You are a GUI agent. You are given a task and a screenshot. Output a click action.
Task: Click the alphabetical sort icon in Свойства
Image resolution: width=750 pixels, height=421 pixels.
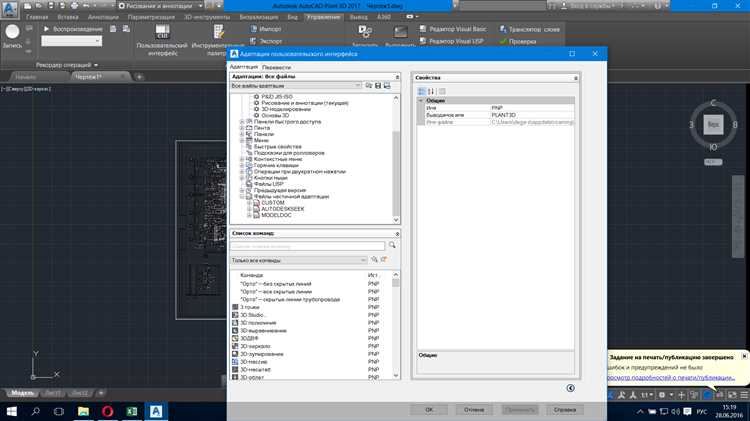[x=430, y=91]
